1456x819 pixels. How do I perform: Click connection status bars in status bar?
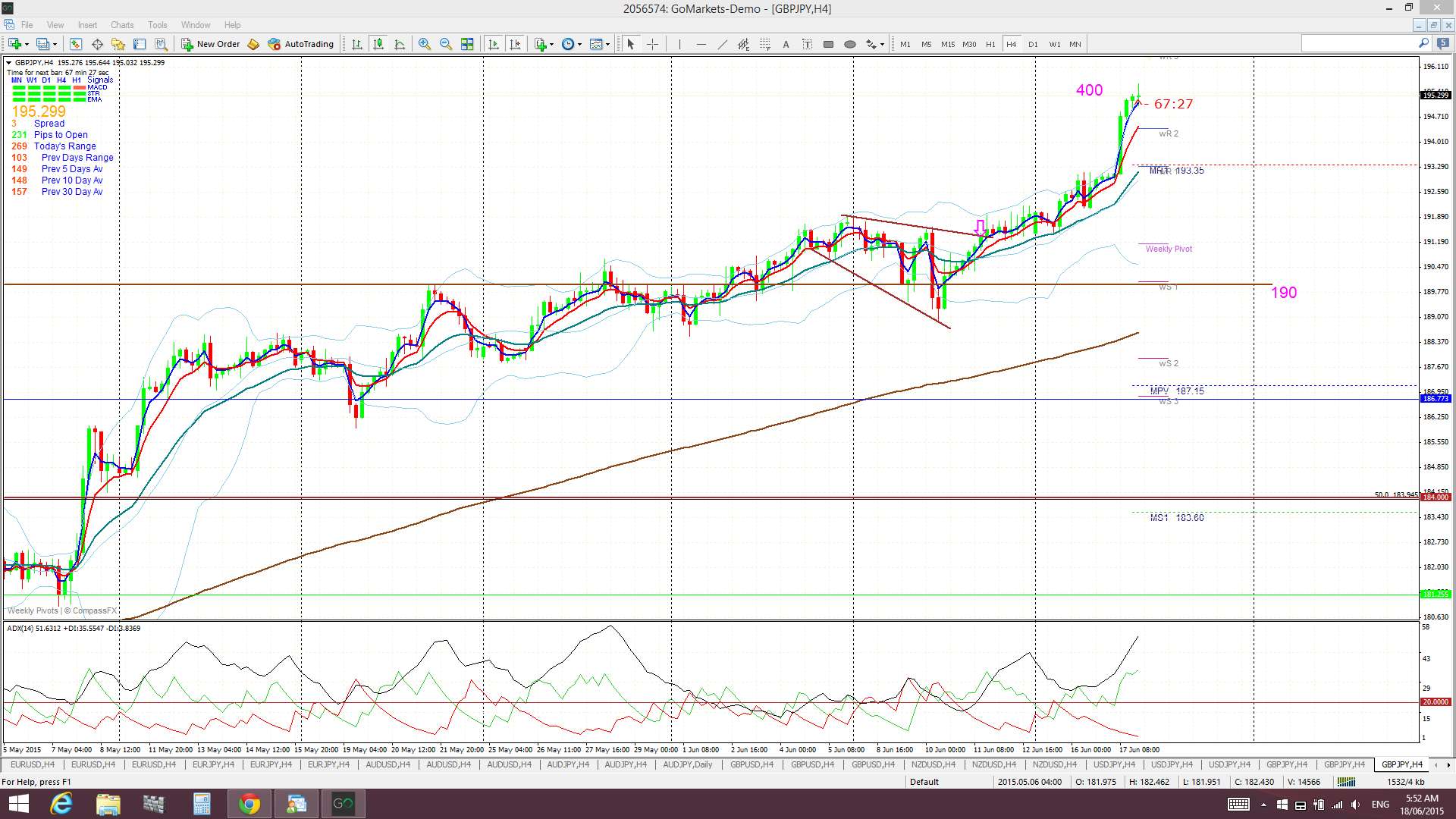tap(1345, 782)
